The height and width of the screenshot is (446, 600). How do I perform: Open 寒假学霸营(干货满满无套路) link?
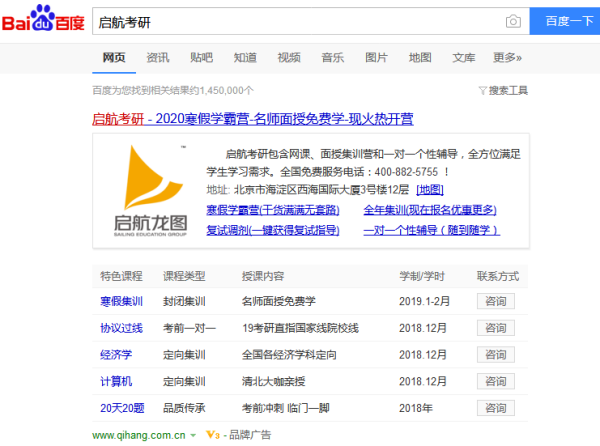pos(273,210)
